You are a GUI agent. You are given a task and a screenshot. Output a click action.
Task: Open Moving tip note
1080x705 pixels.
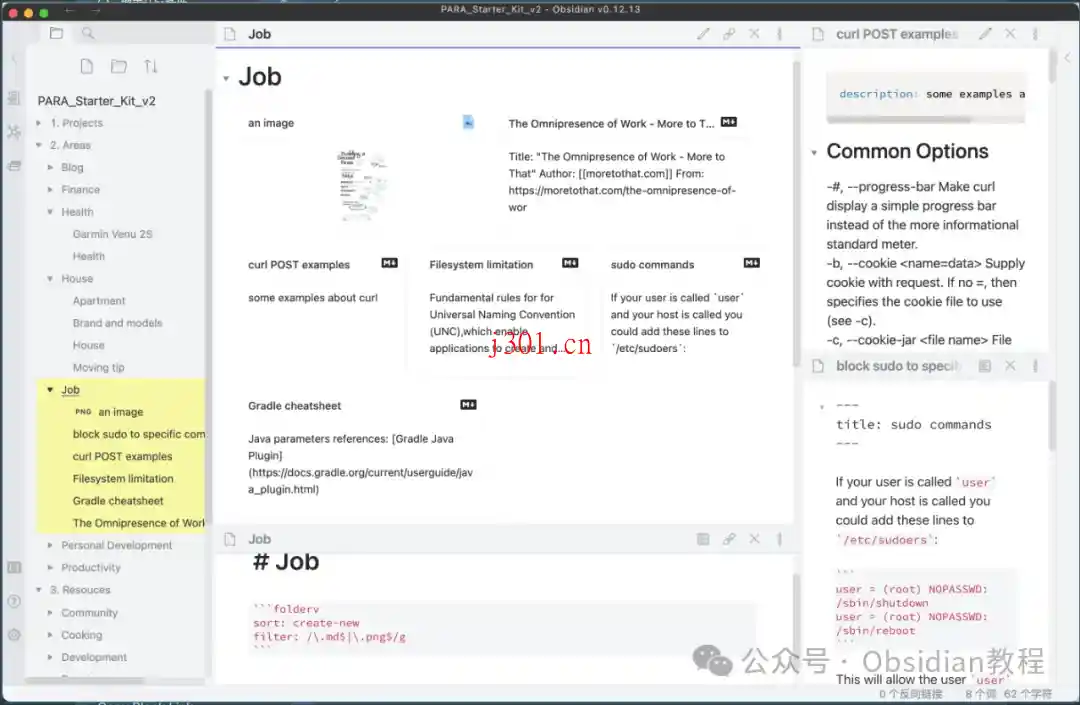click(x=98, y=368)
